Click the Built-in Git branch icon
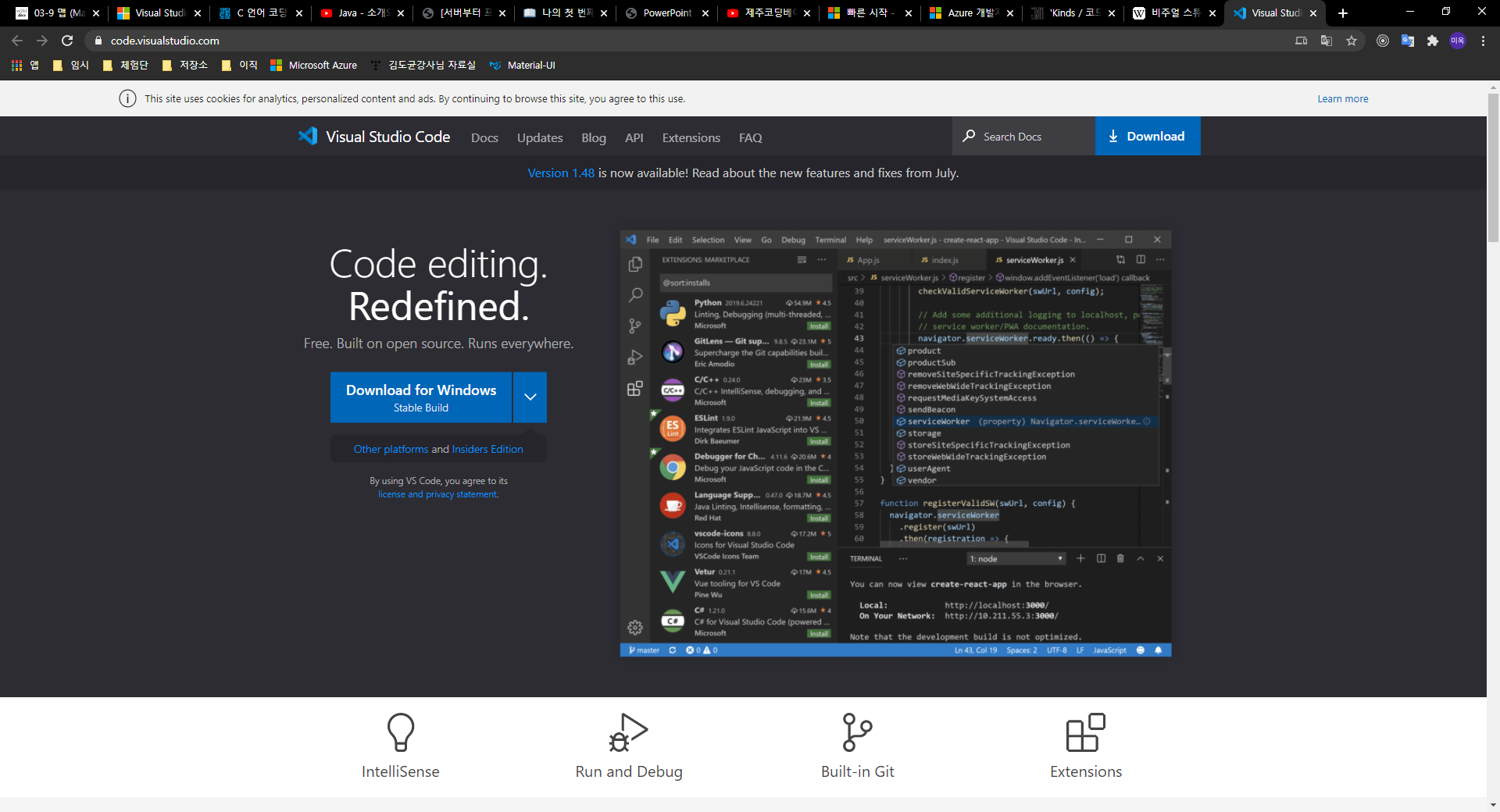1500x812 pixels. [857, 732]
